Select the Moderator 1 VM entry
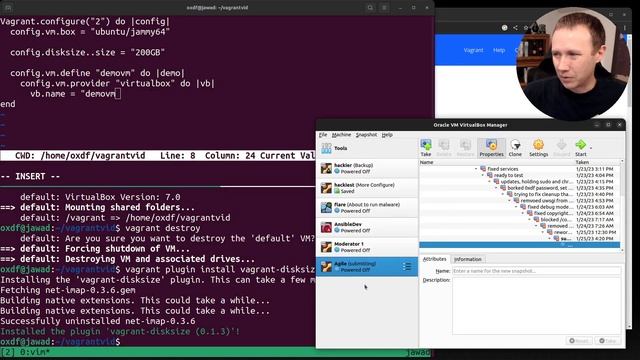640x360 pixels. pos(367,247)
